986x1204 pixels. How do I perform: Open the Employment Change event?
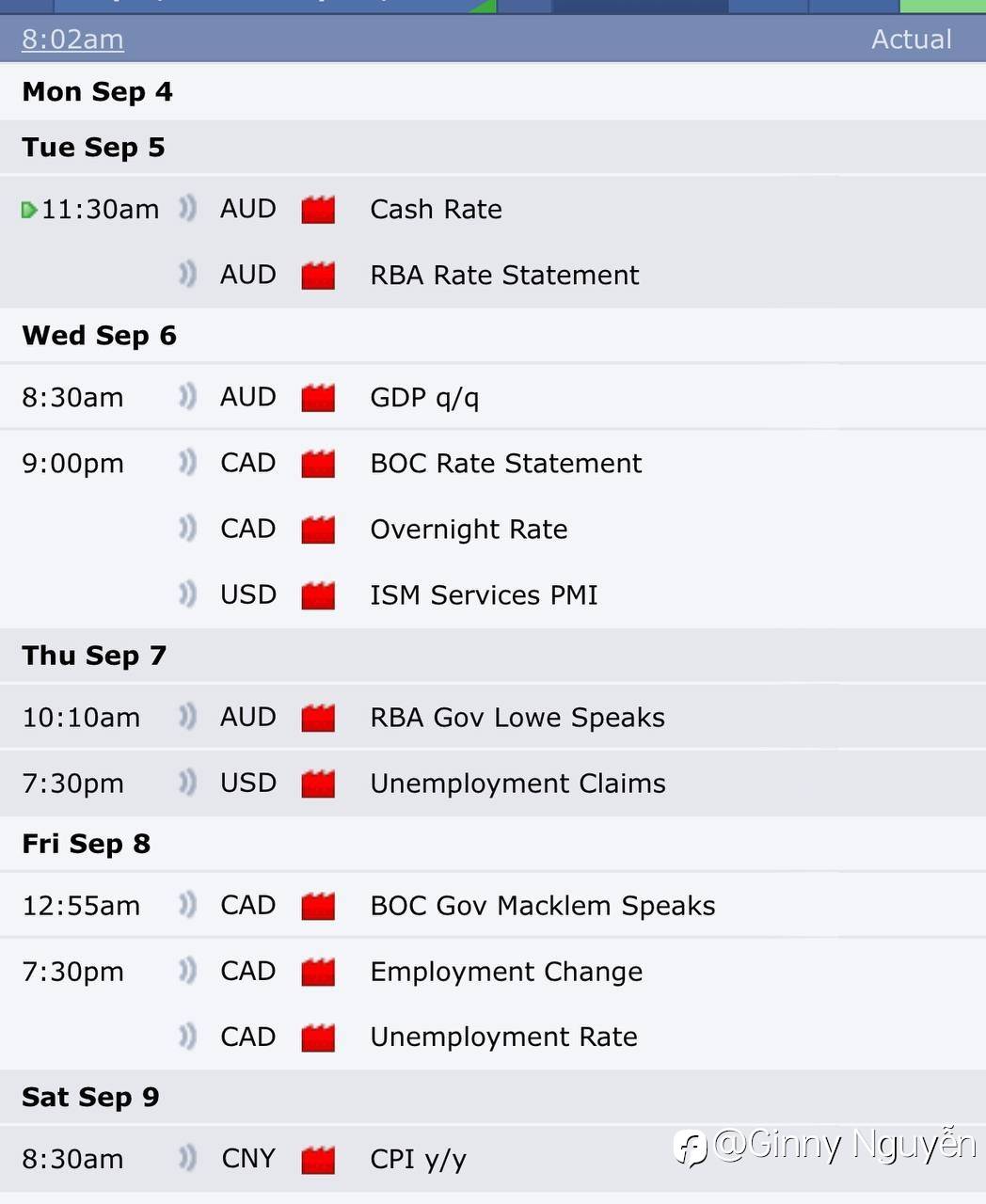[x=506, y=971]
